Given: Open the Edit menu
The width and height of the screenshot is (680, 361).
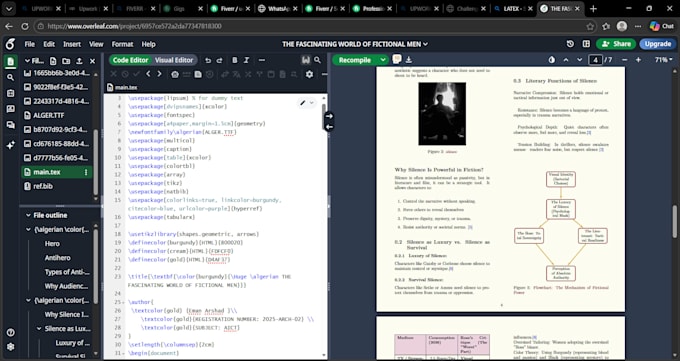Looking at the screenshot, I should click(49, 44).
